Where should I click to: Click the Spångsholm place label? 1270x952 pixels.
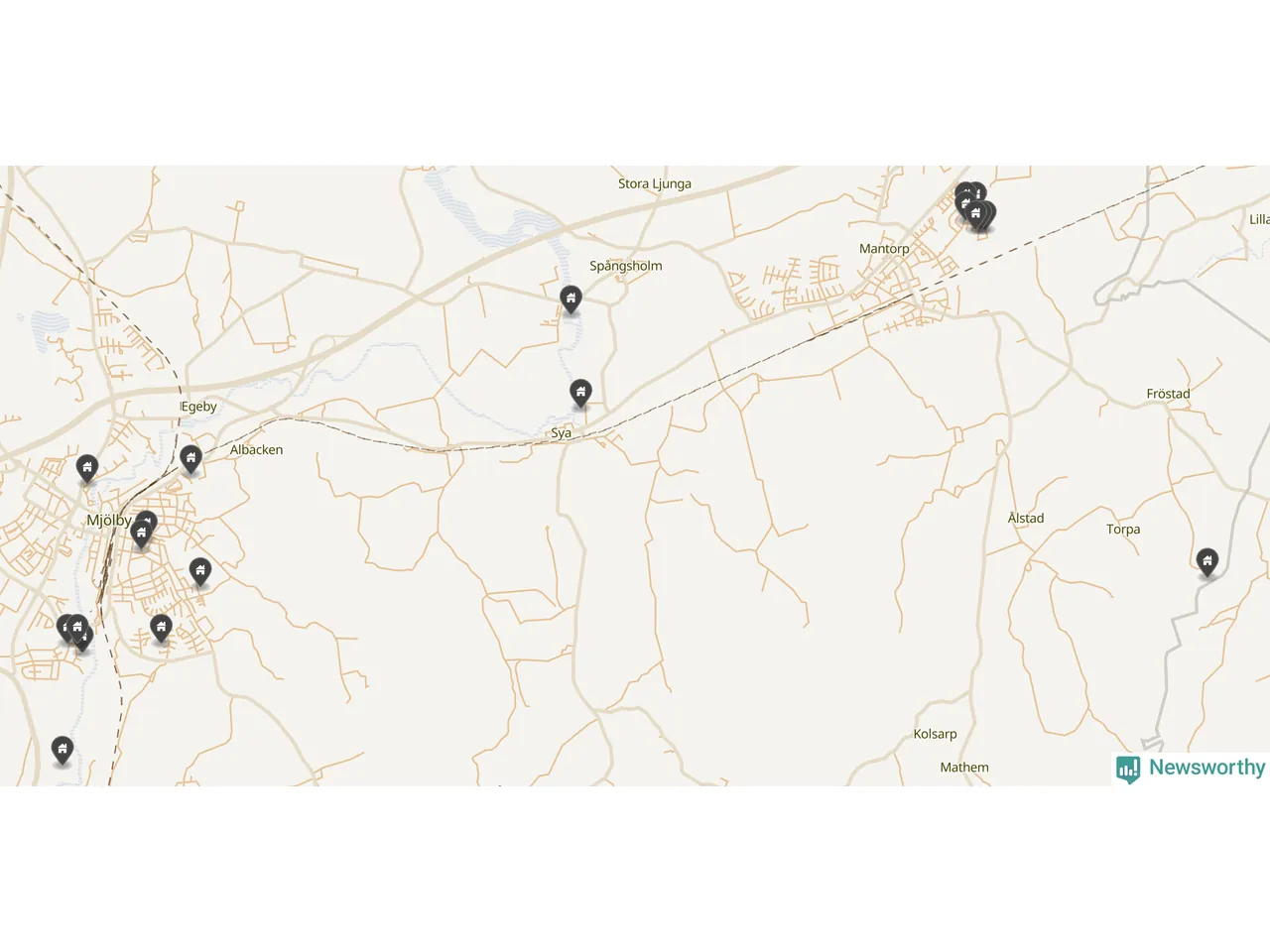(626, 266)
